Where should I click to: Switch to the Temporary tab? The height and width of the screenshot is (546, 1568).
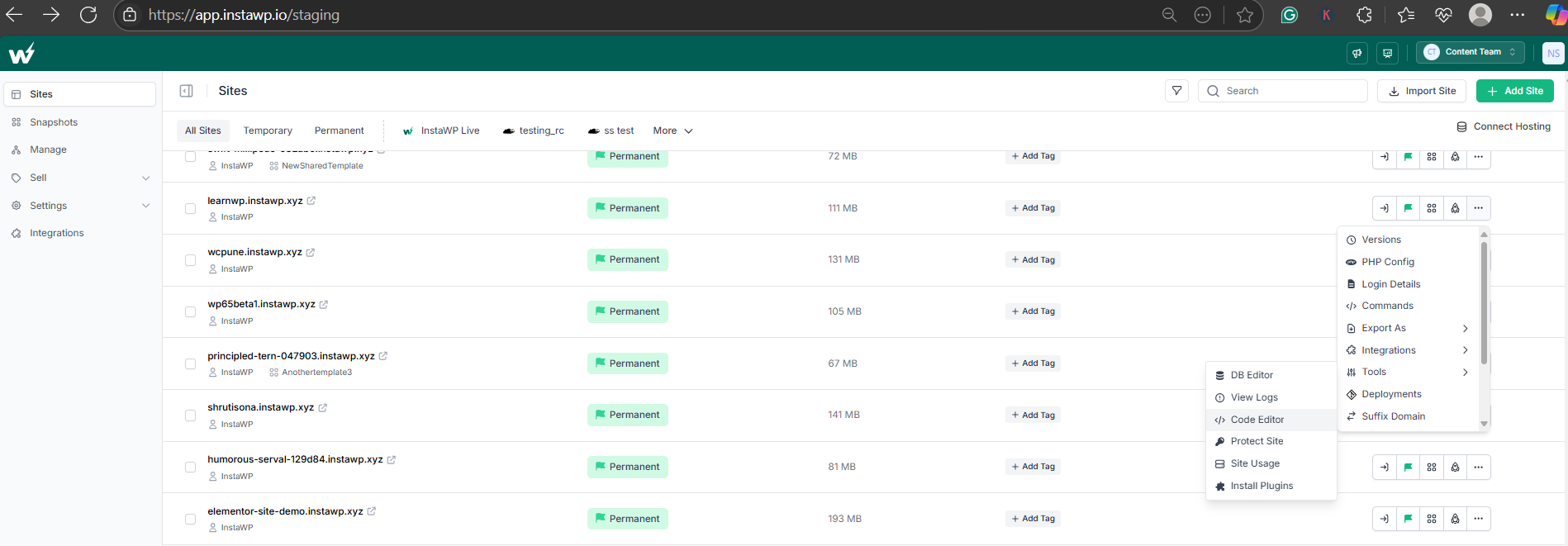tap(268, 131)
